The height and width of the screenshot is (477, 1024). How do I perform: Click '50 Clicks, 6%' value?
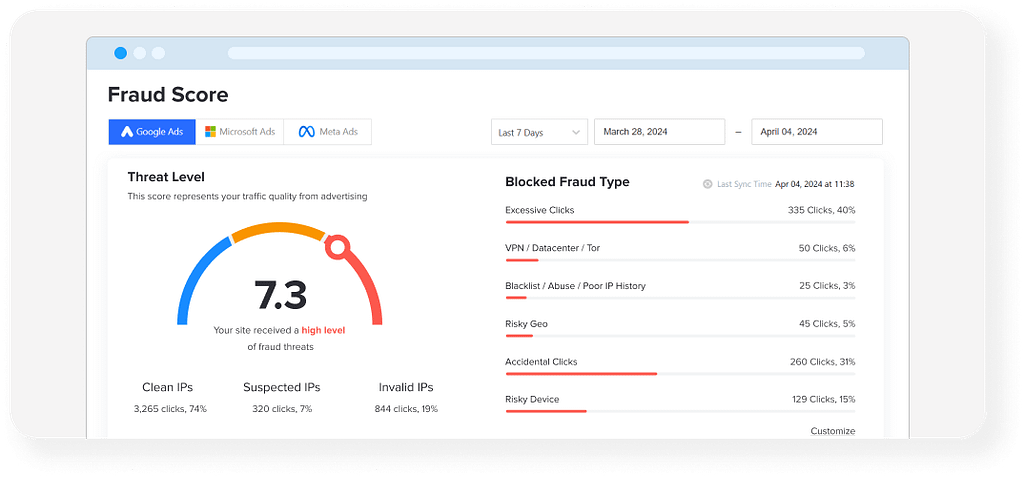coord(827,248)
